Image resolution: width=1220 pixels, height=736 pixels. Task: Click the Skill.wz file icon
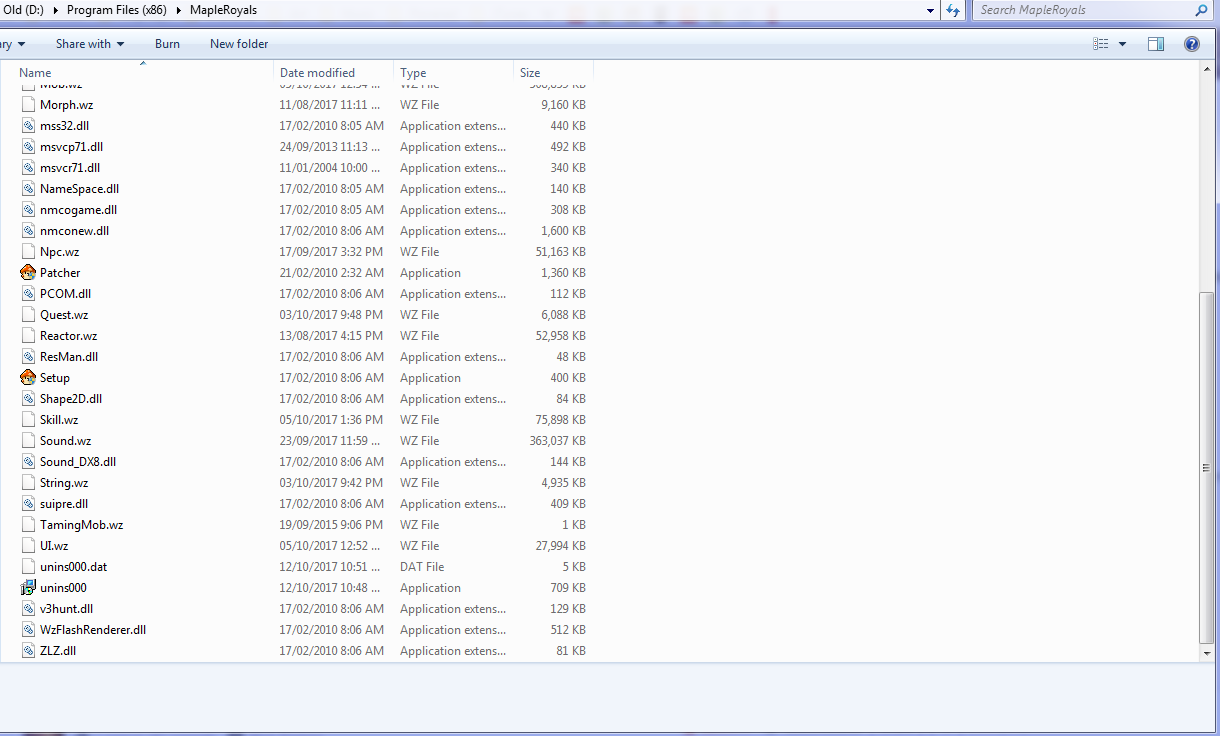[x=29, y=420]
